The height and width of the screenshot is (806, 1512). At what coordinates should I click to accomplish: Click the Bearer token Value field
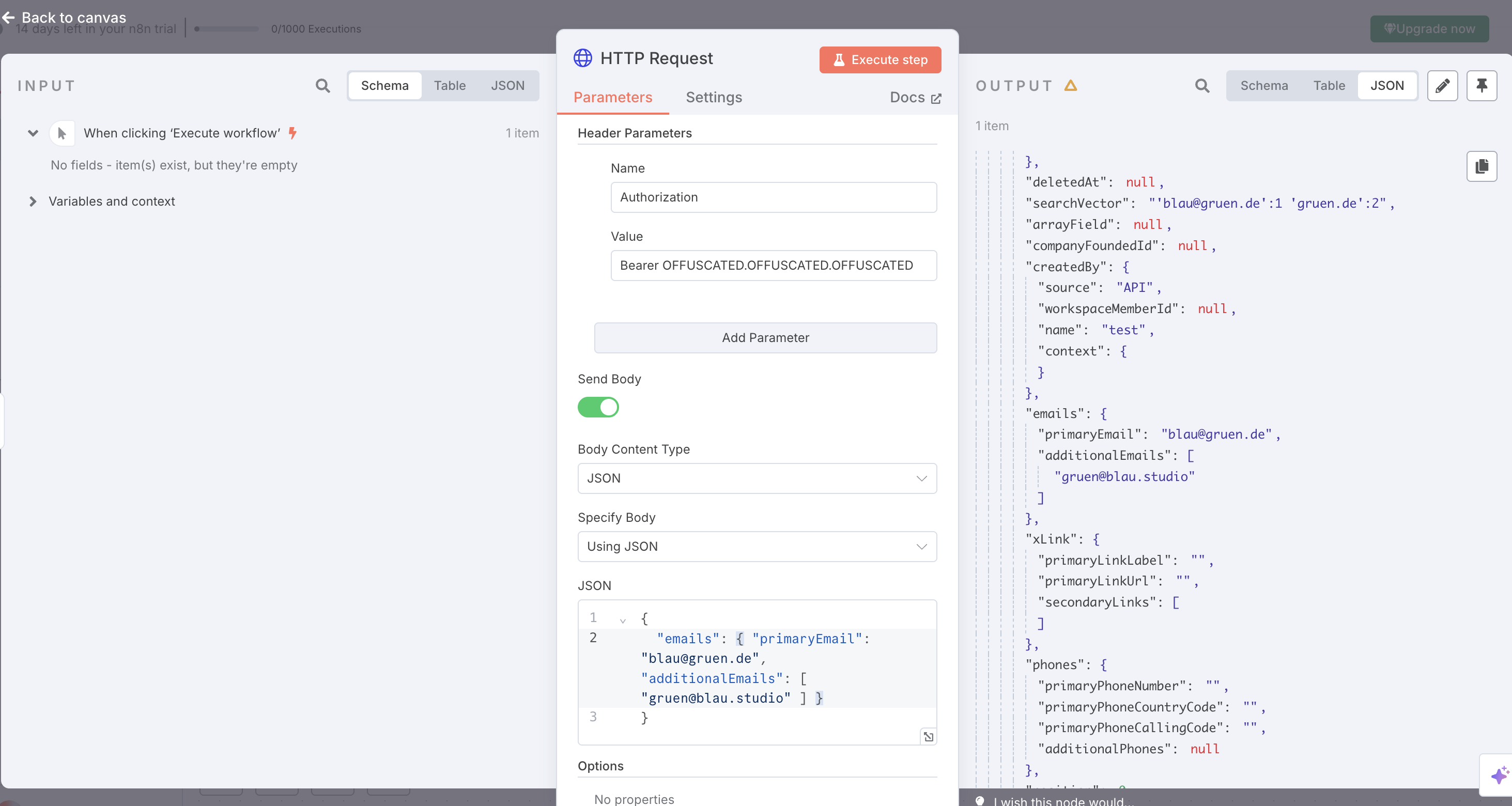(x=773, y=266)
